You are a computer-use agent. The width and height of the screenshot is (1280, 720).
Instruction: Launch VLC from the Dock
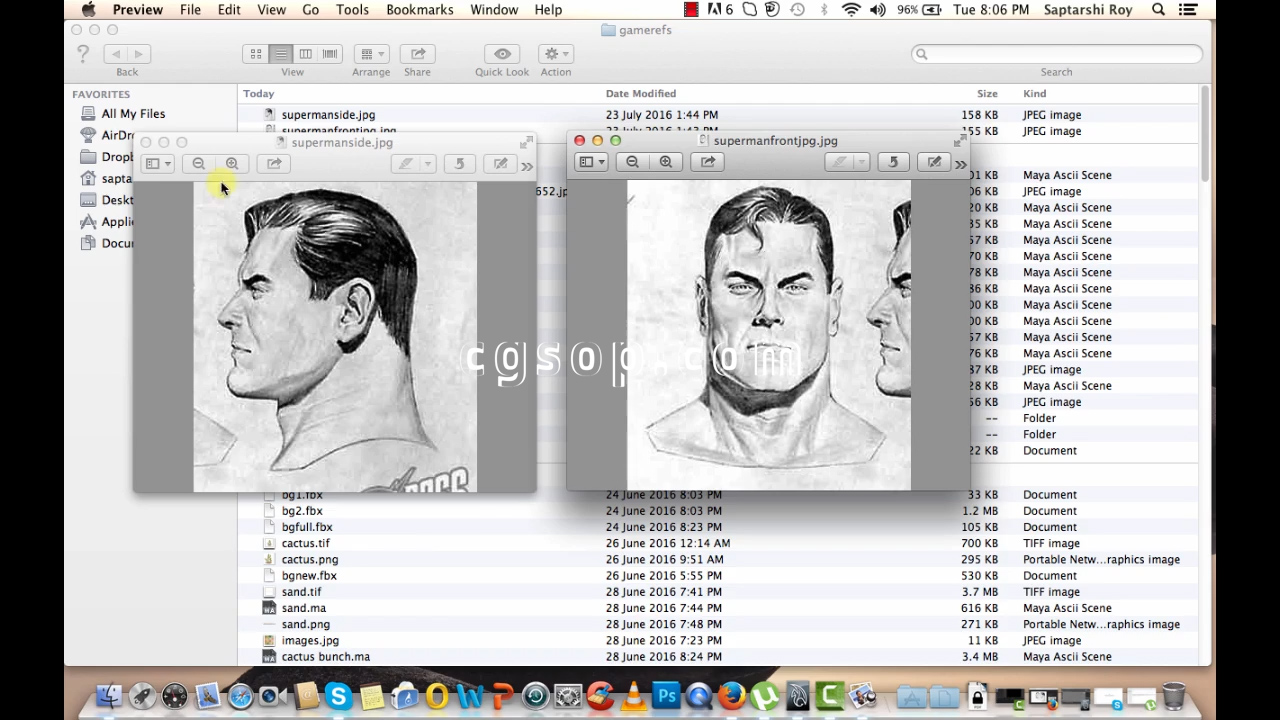pos(633,695)
